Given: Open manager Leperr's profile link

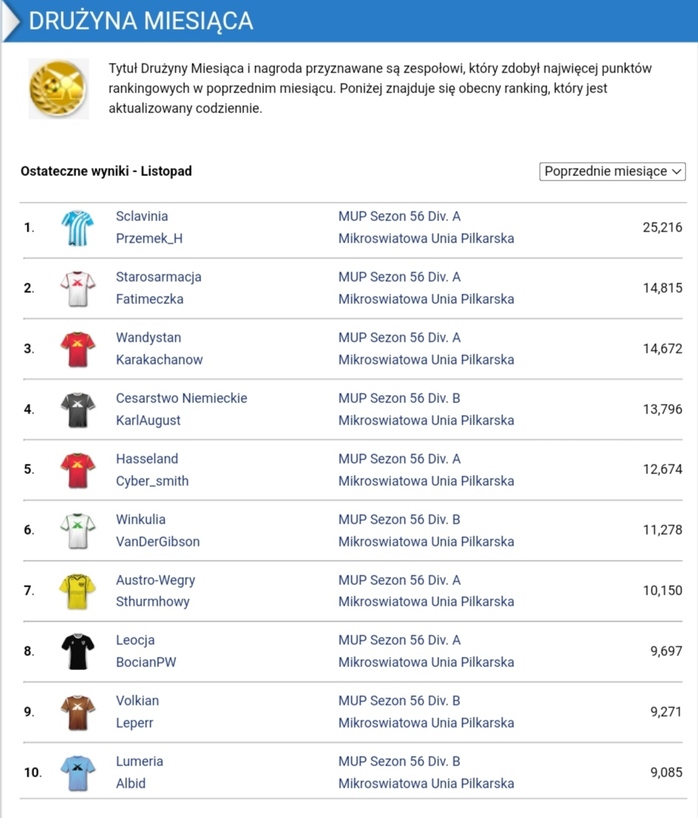Looking at the screenshot, I should point(135,723).
